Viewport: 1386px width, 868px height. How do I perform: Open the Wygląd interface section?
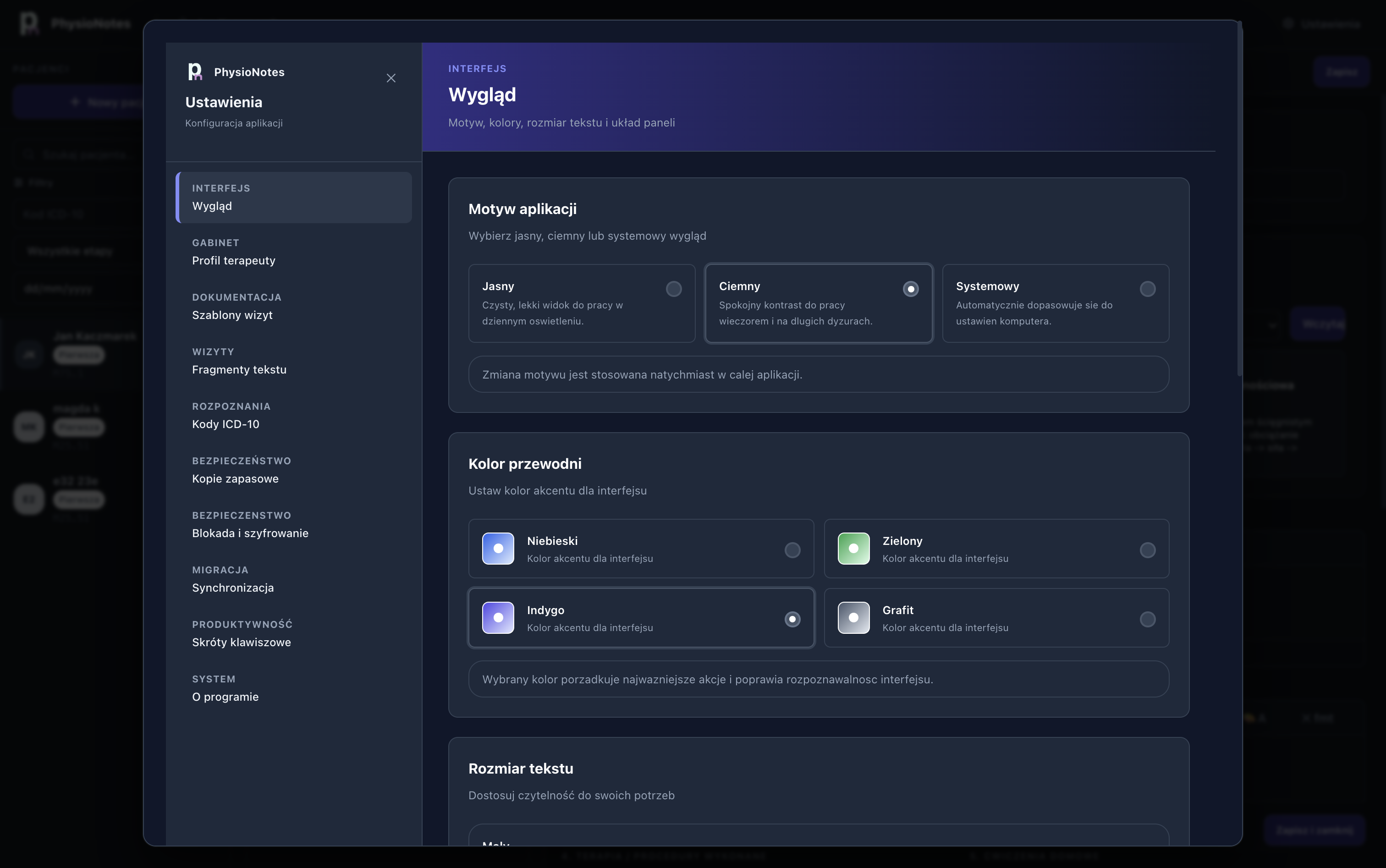(294, 198)
